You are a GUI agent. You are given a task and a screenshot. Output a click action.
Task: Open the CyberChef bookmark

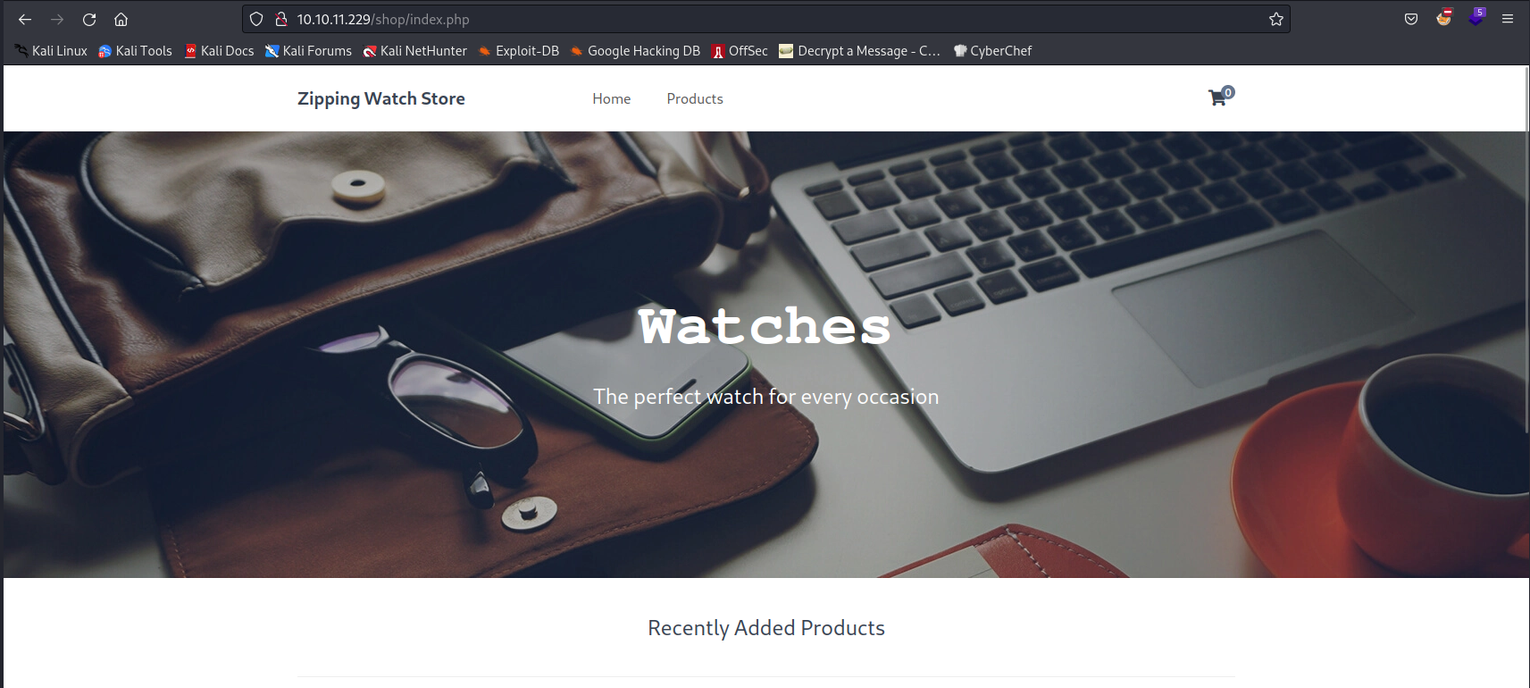992,50
